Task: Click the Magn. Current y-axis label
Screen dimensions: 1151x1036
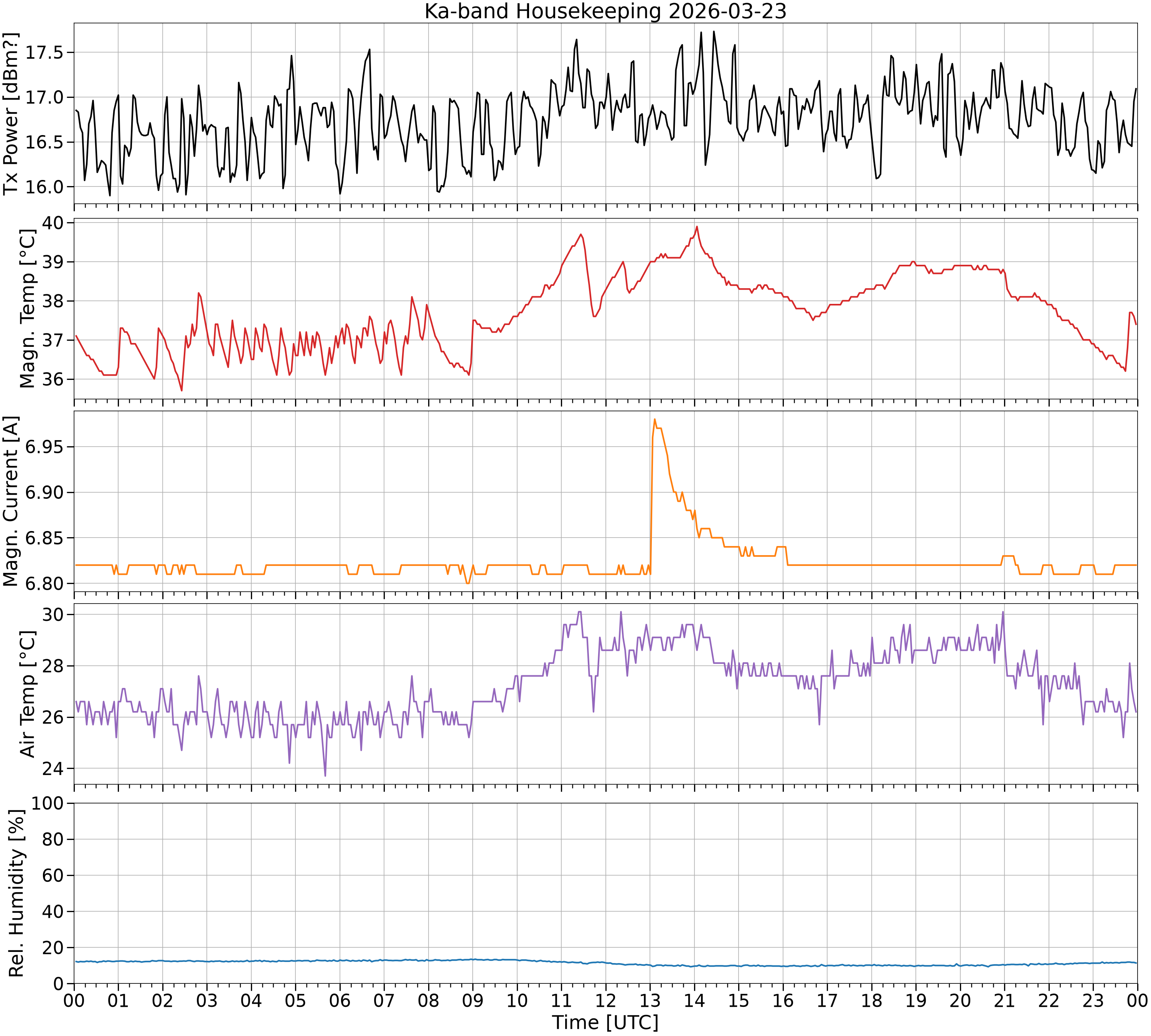Action: pyautogui.click(x=12, y=502)
